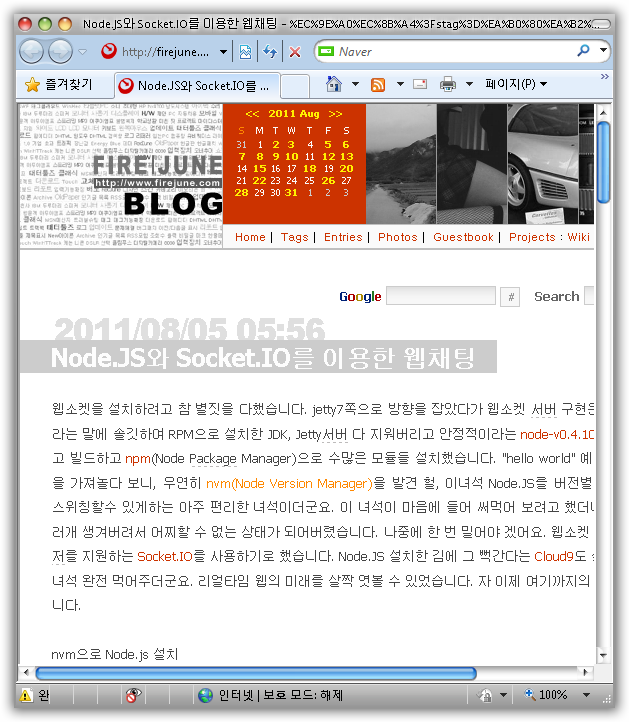
Task: Click the compatibility view broken-page icon
Action: pos(245,52)
